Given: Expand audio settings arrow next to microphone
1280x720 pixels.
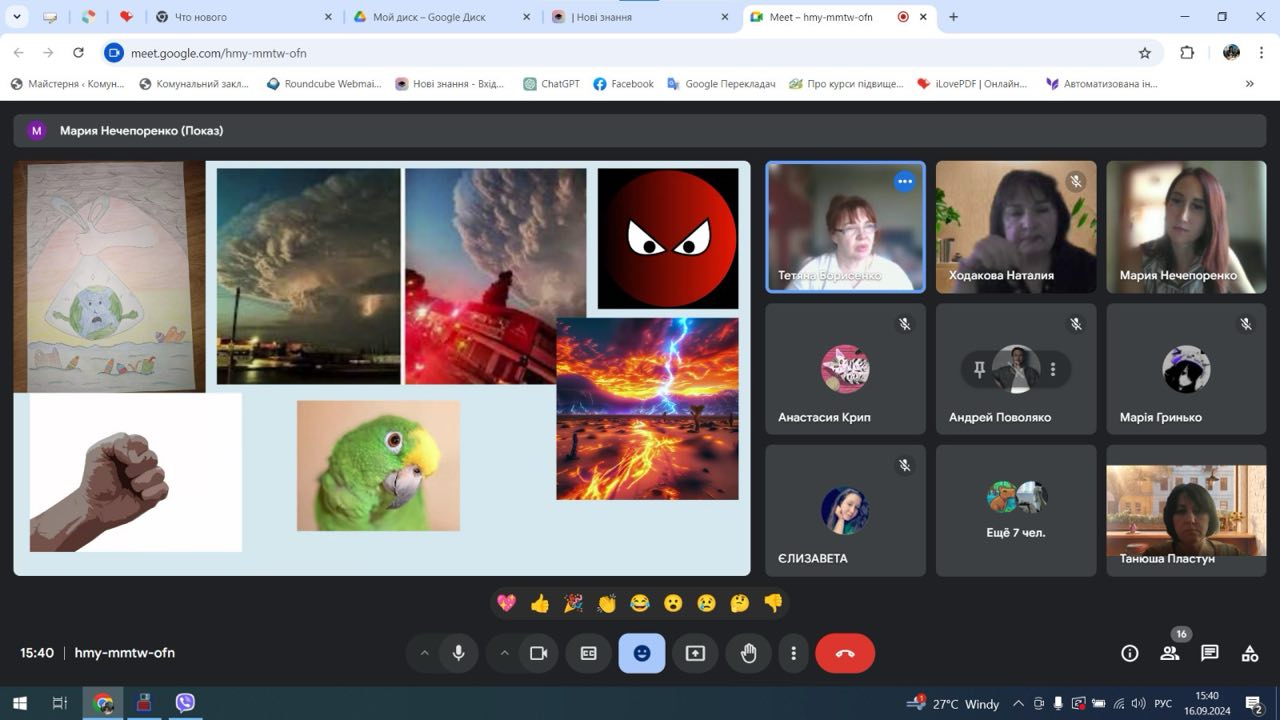Looking at the screenshot, I should (424, 653).
